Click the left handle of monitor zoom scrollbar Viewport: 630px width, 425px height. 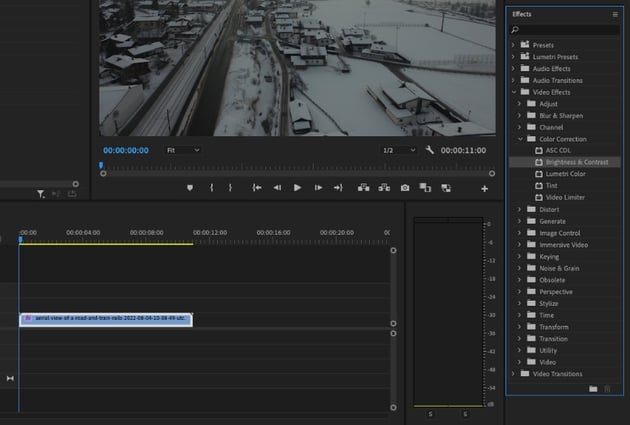coord(103,174)
